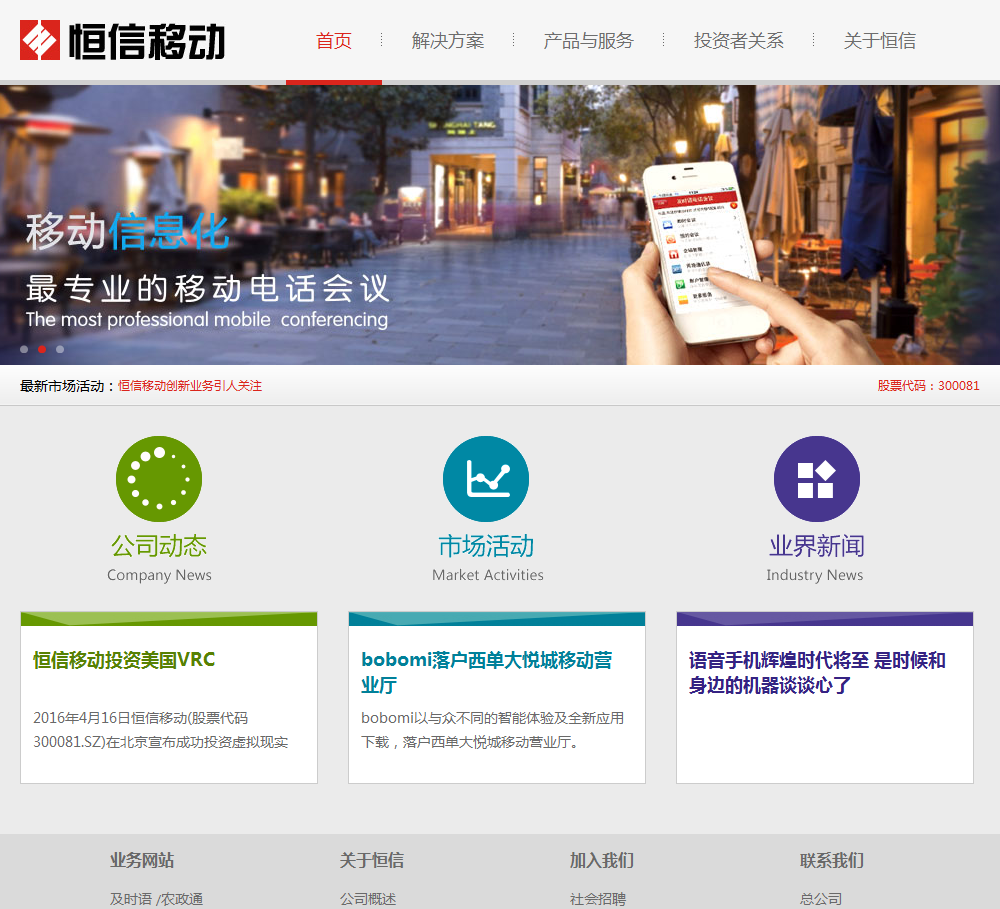Click the green top bar of 恒信移动投资美国VRC card
The height and width of the screenshot is (909, 1000).
coord(169,619)
